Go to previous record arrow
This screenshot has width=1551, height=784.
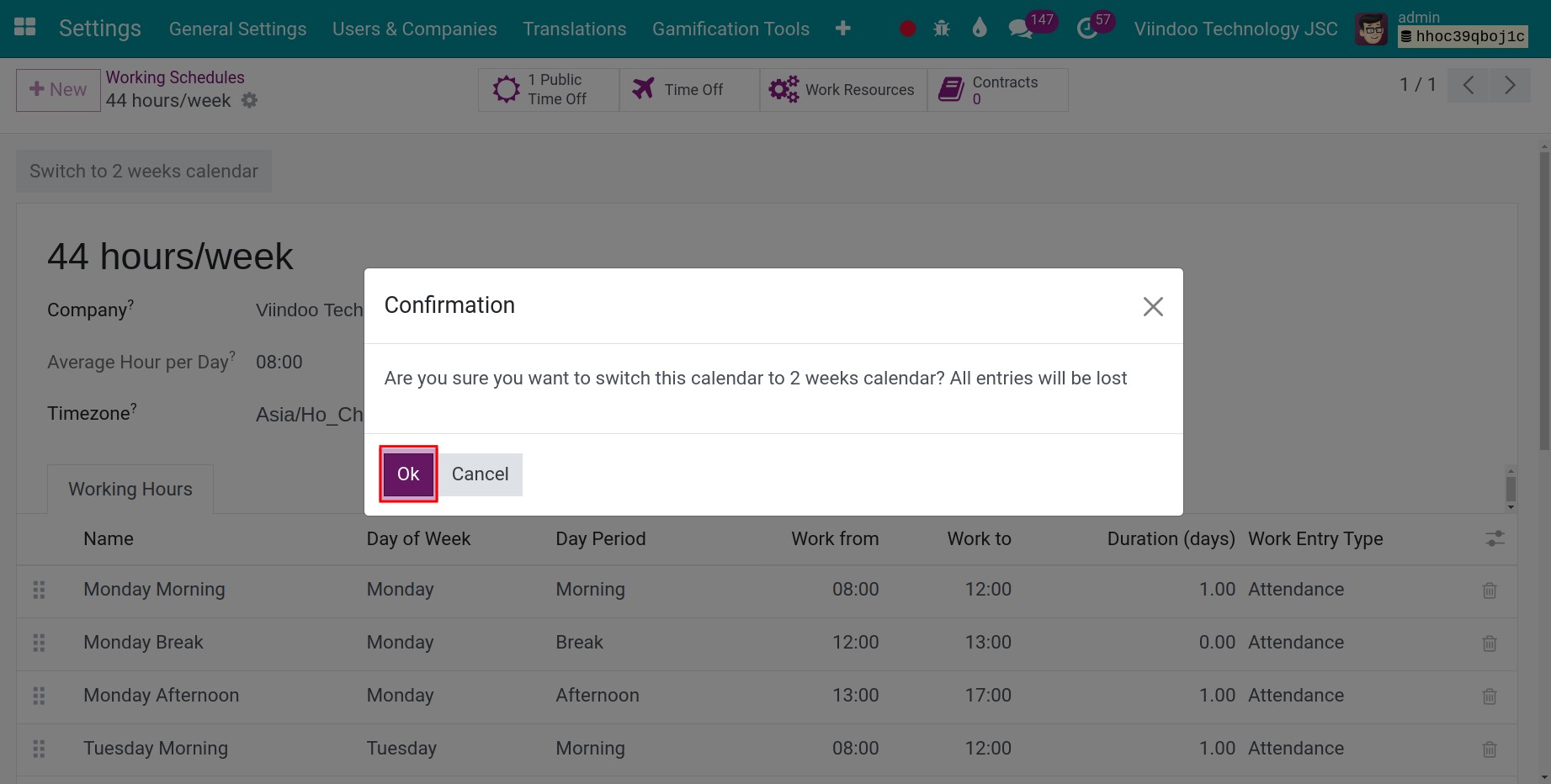pos(1468,85)
